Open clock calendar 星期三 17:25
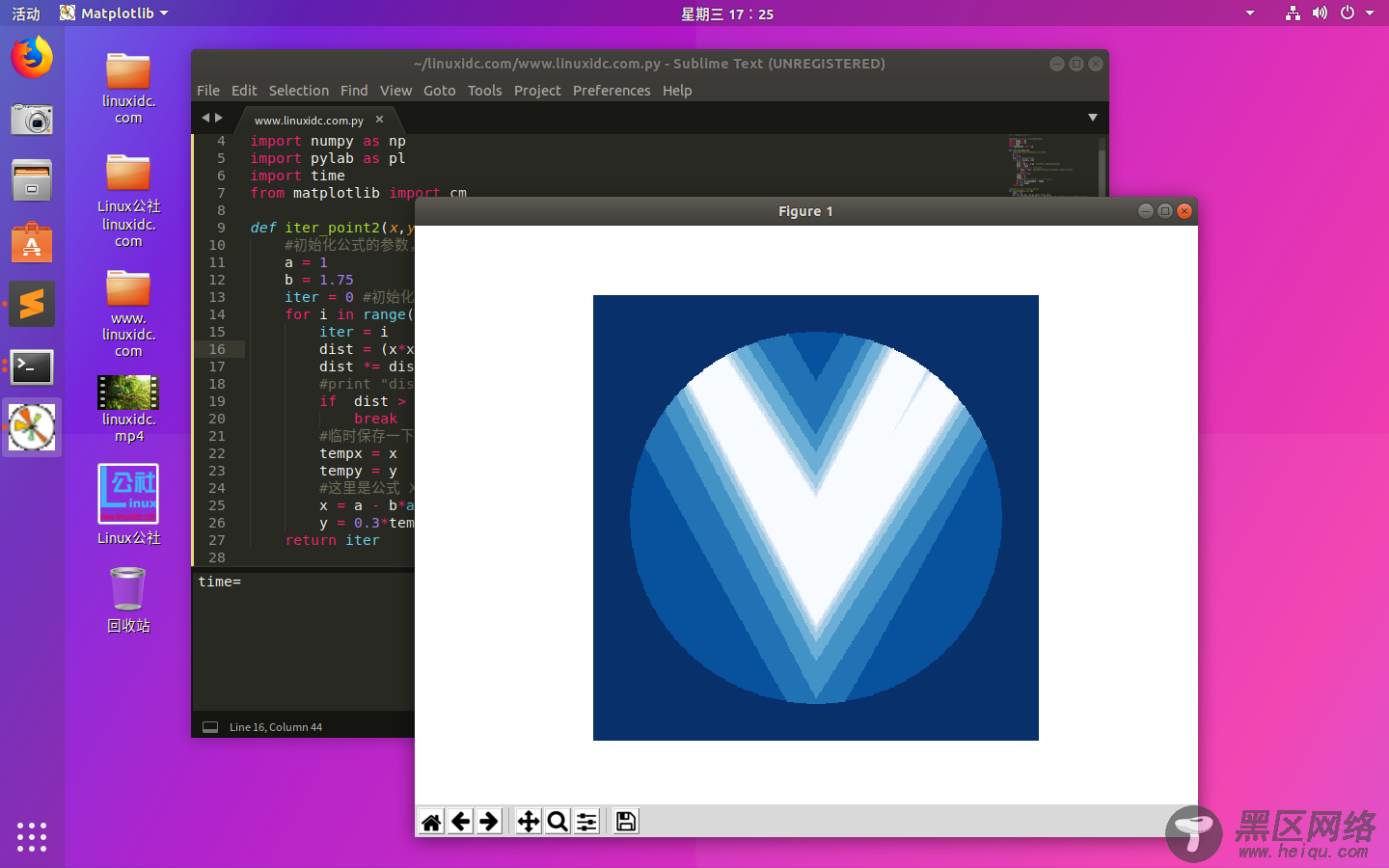The height and width of the screenshot is (868, 1389). click(727, 14)
